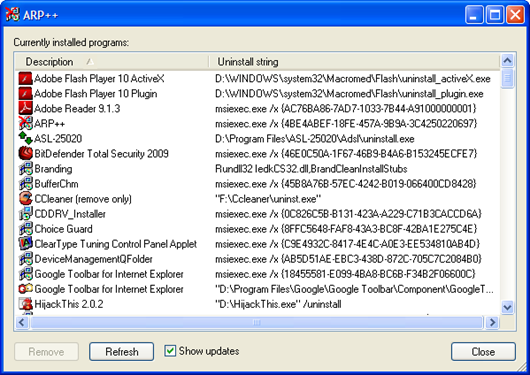Select the CCleaner (remove only) icon
This screenshot has width=530, height=375.
point(25,198)
